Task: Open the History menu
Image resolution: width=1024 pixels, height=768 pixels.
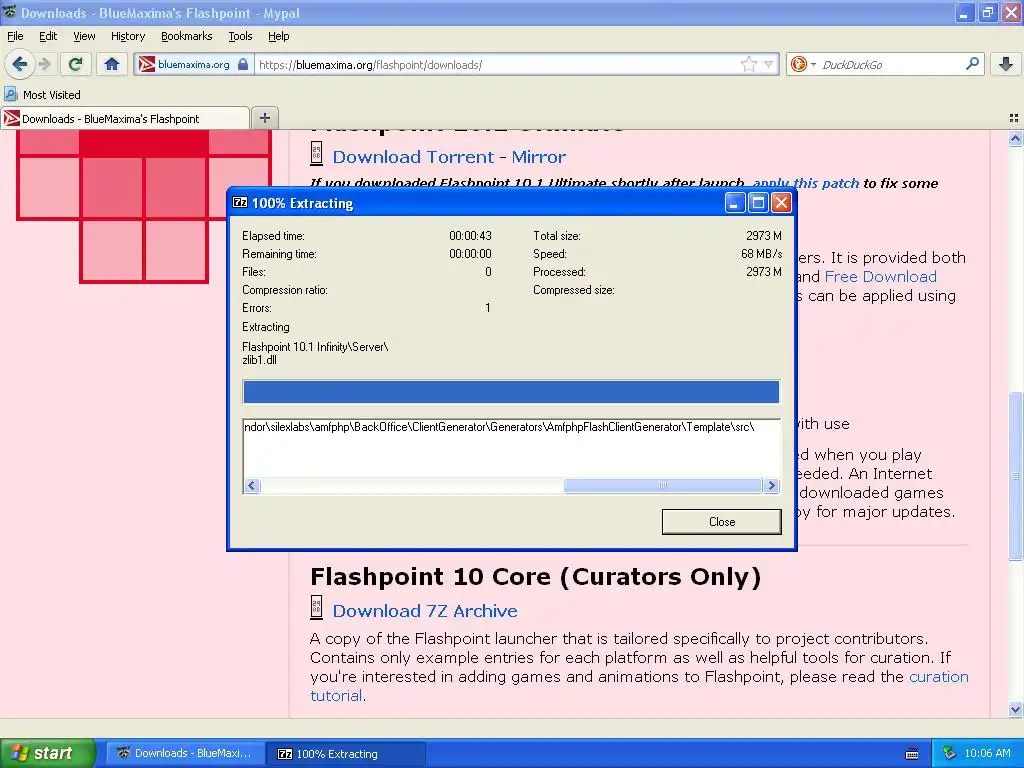Action: tap(128, 36)
